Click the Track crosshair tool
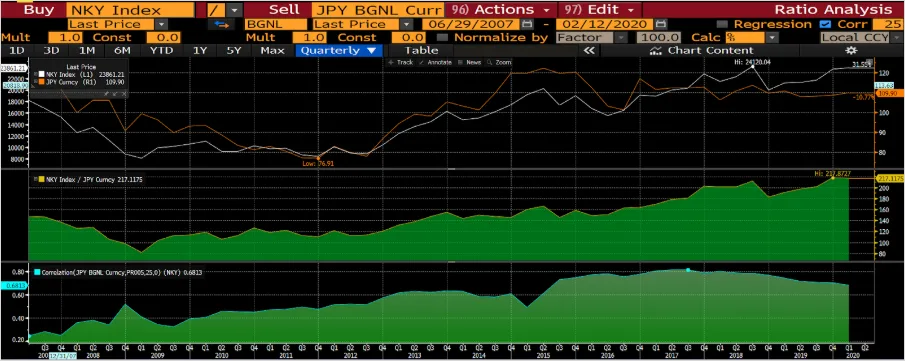The width and height of the screenshot is (905, 361). click(401, 62)
